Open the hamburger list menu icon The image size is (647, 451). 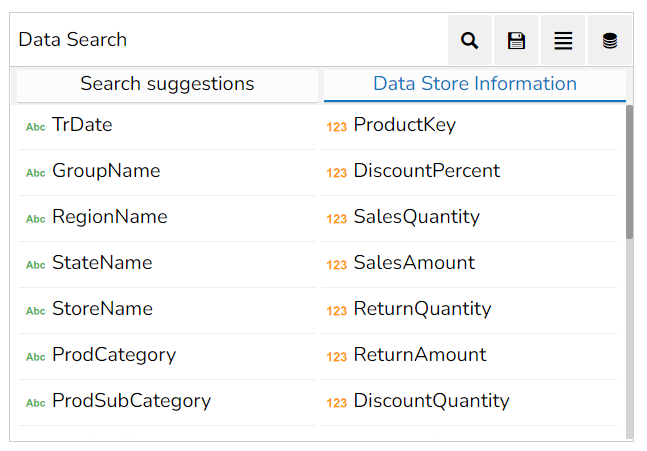(x=563, y=40)
